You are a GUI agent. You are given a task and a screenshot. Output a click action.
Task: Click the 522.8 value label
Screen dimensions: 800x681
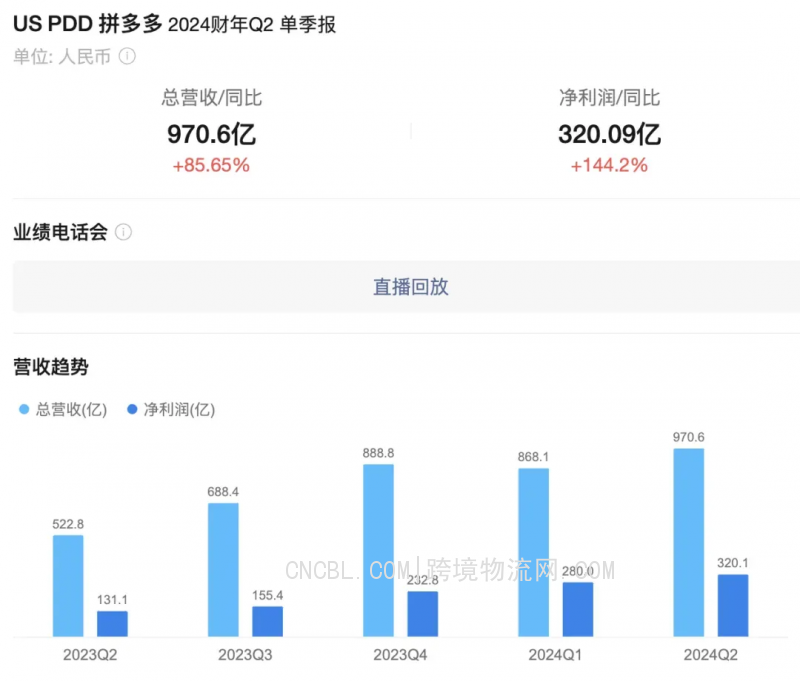tap(68, 524)
